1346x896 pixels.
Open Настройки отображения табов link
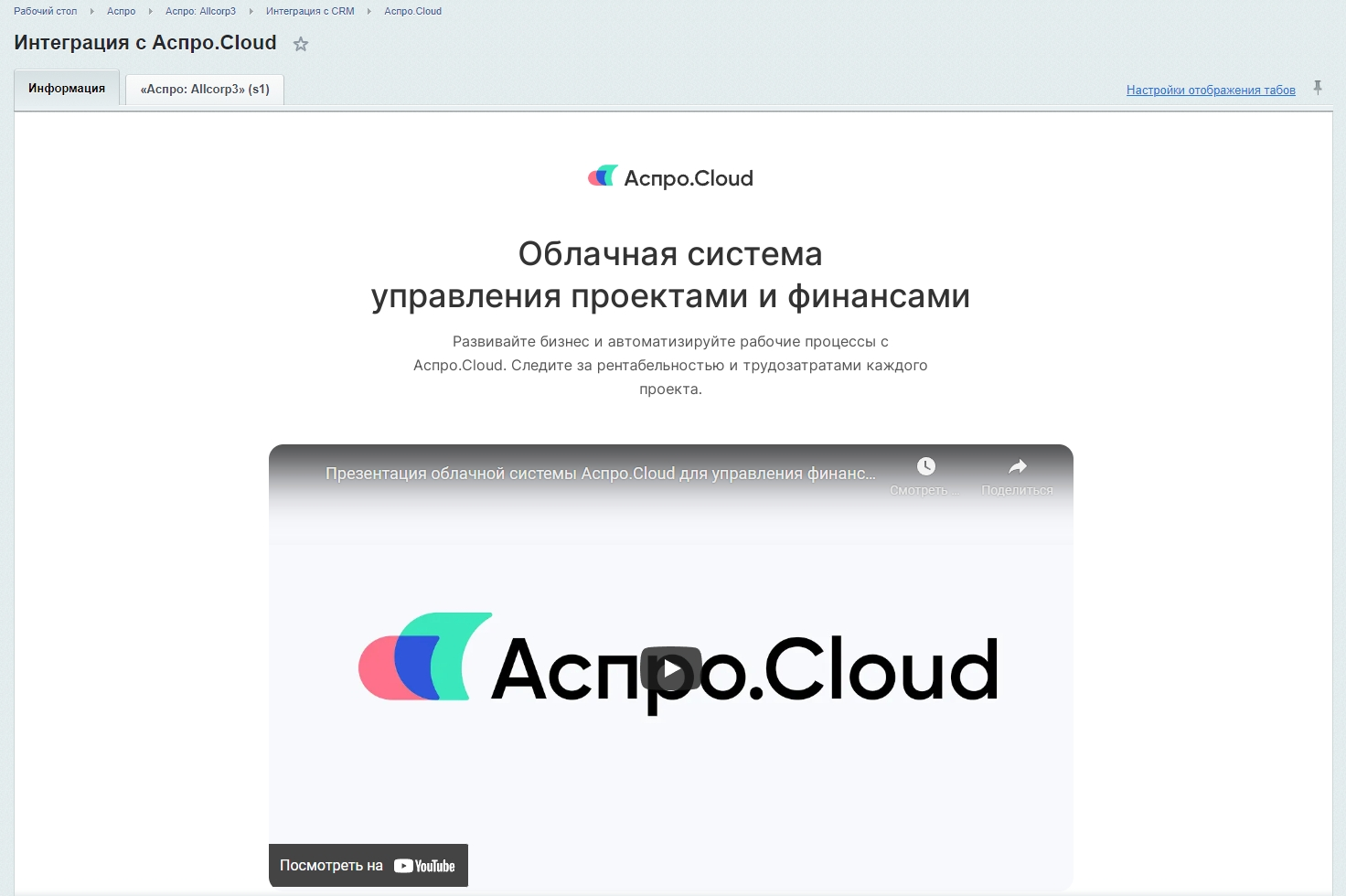click(1211, 90)
